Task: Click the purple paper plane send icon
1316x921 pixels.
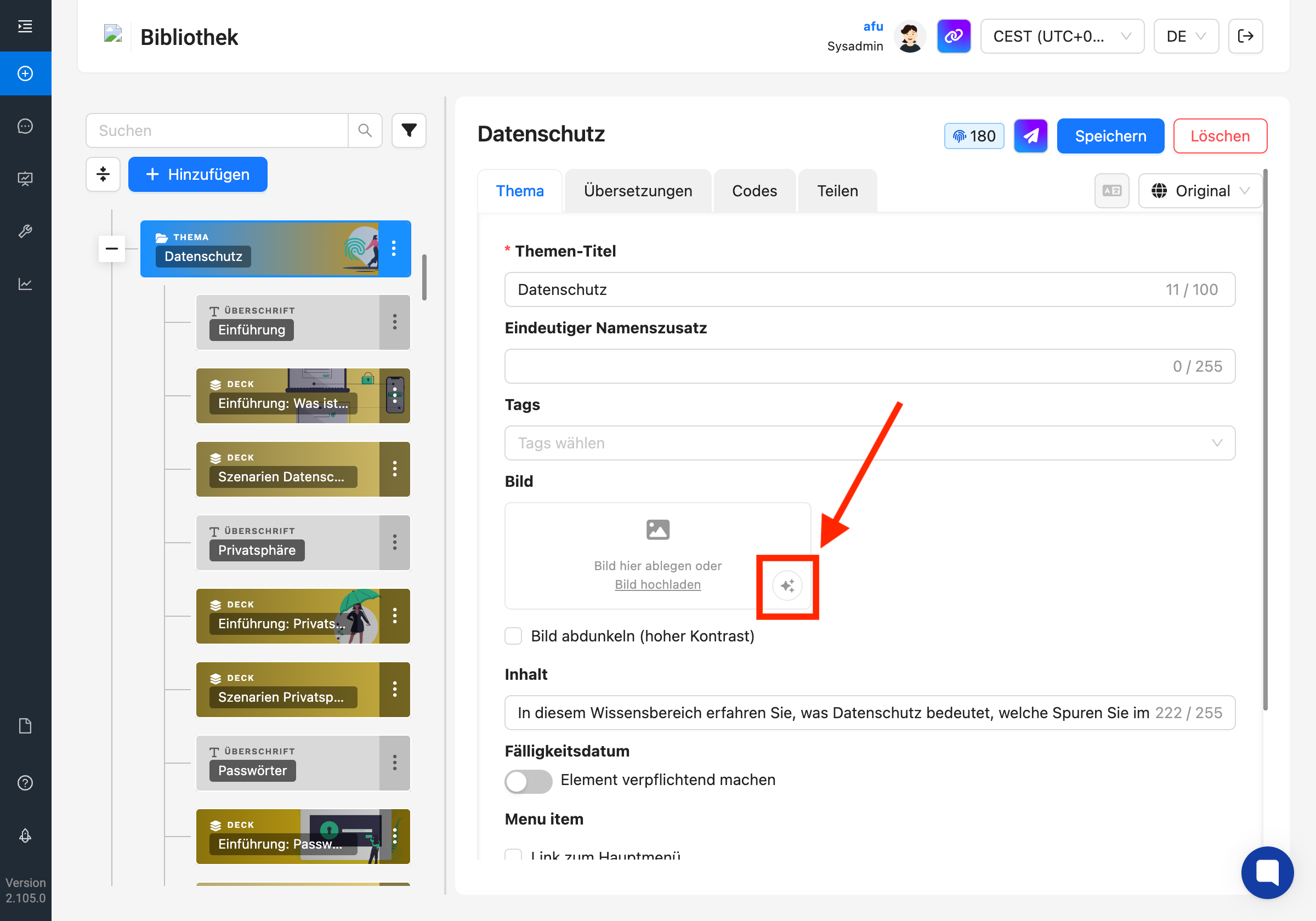Action: tap(1030, 136)
